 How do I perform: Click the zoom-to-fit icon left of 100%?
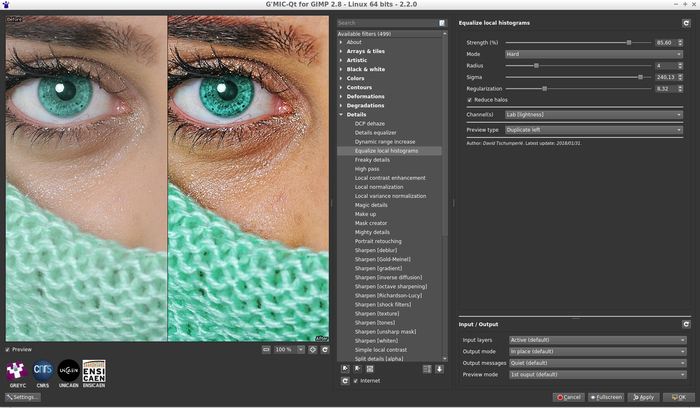pos(267,349)
